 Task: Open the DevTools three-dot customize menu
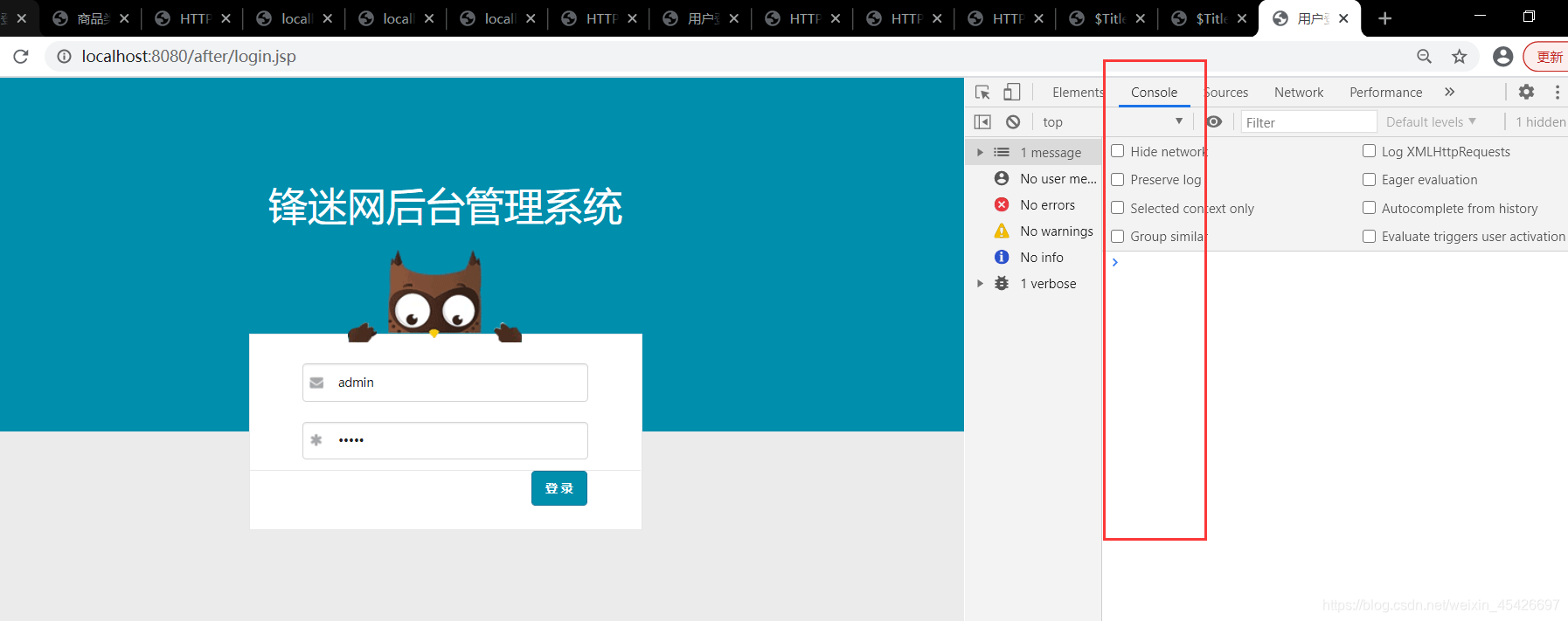click(1557, 92)
